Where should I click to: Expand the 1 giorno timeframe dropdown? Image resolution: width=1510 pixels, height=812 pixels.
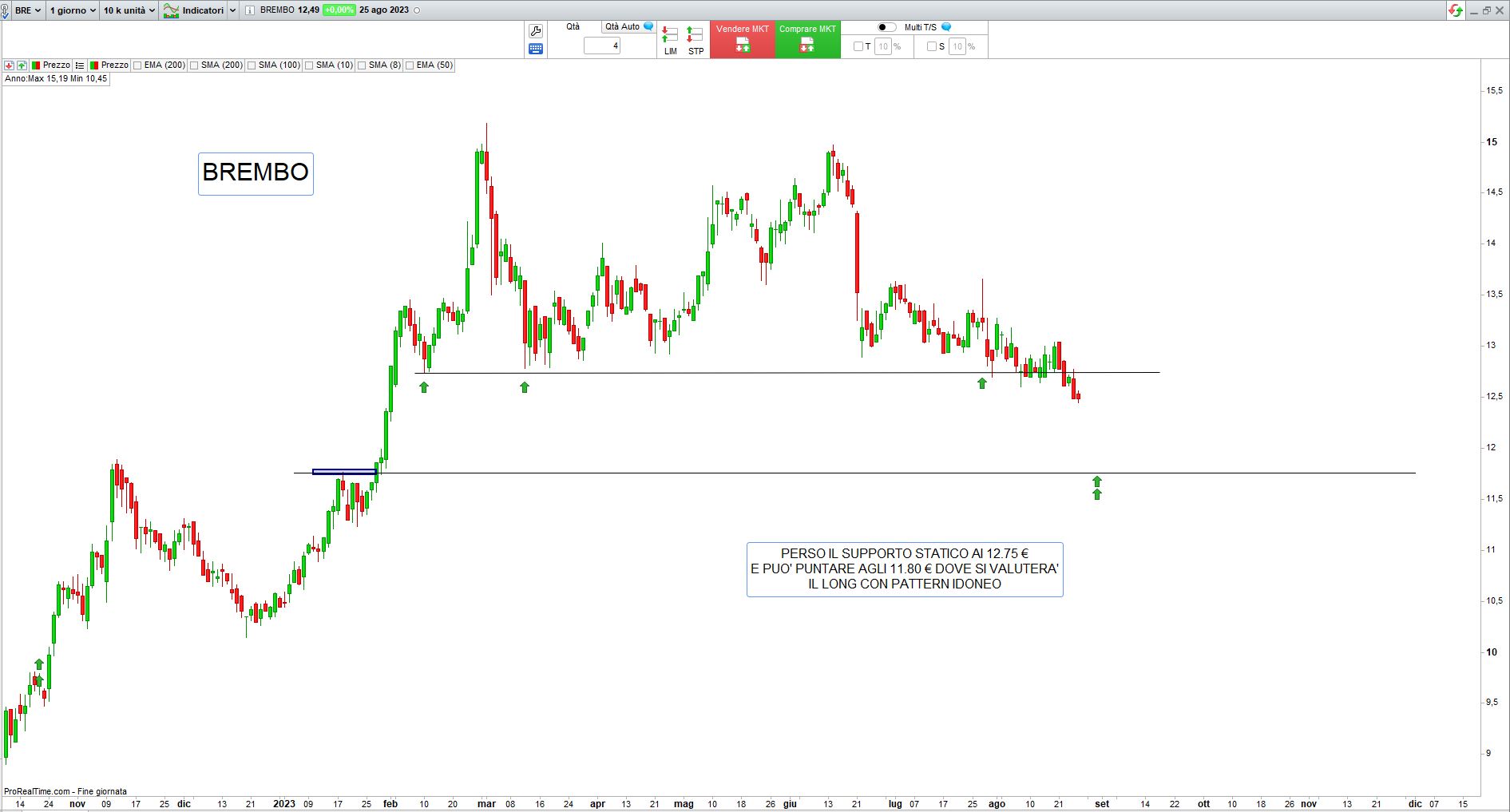pyautogui.click(x=72, y=10)
